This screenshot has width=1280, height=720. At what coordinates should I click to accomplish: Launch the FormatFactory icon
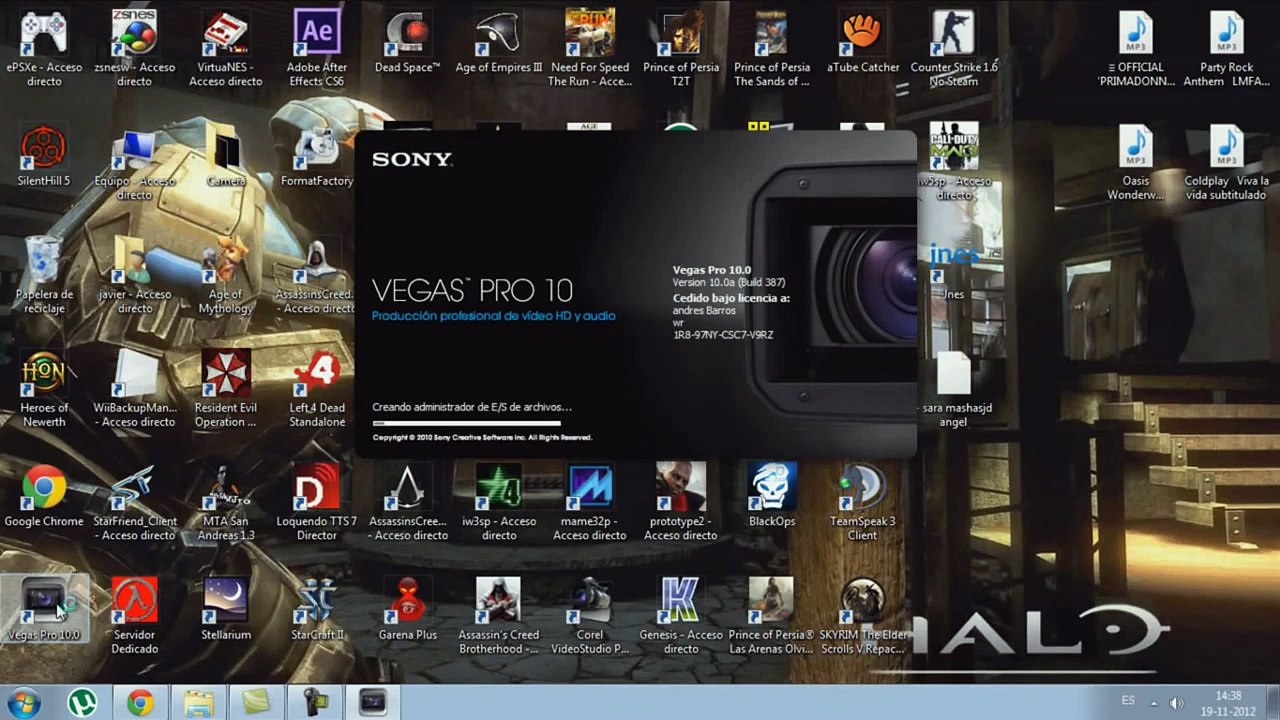tap(317, 154)
